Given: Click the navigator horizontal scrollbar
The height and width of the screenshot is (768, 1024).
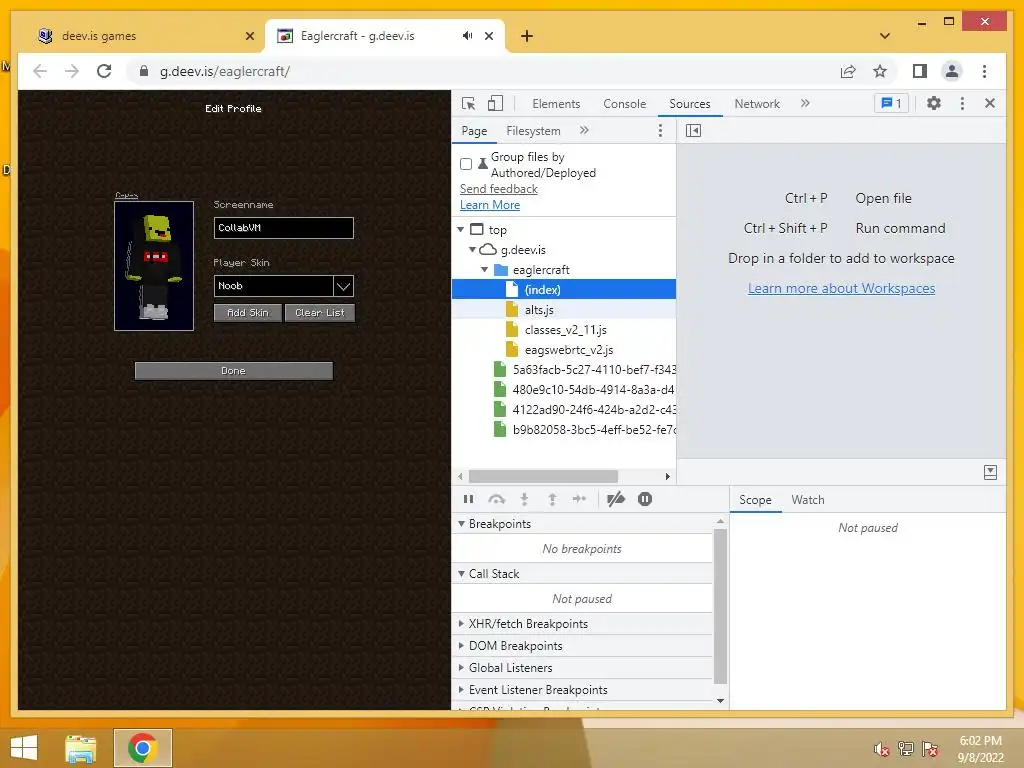Looking at the screenshot, I should tap(543, 477).
